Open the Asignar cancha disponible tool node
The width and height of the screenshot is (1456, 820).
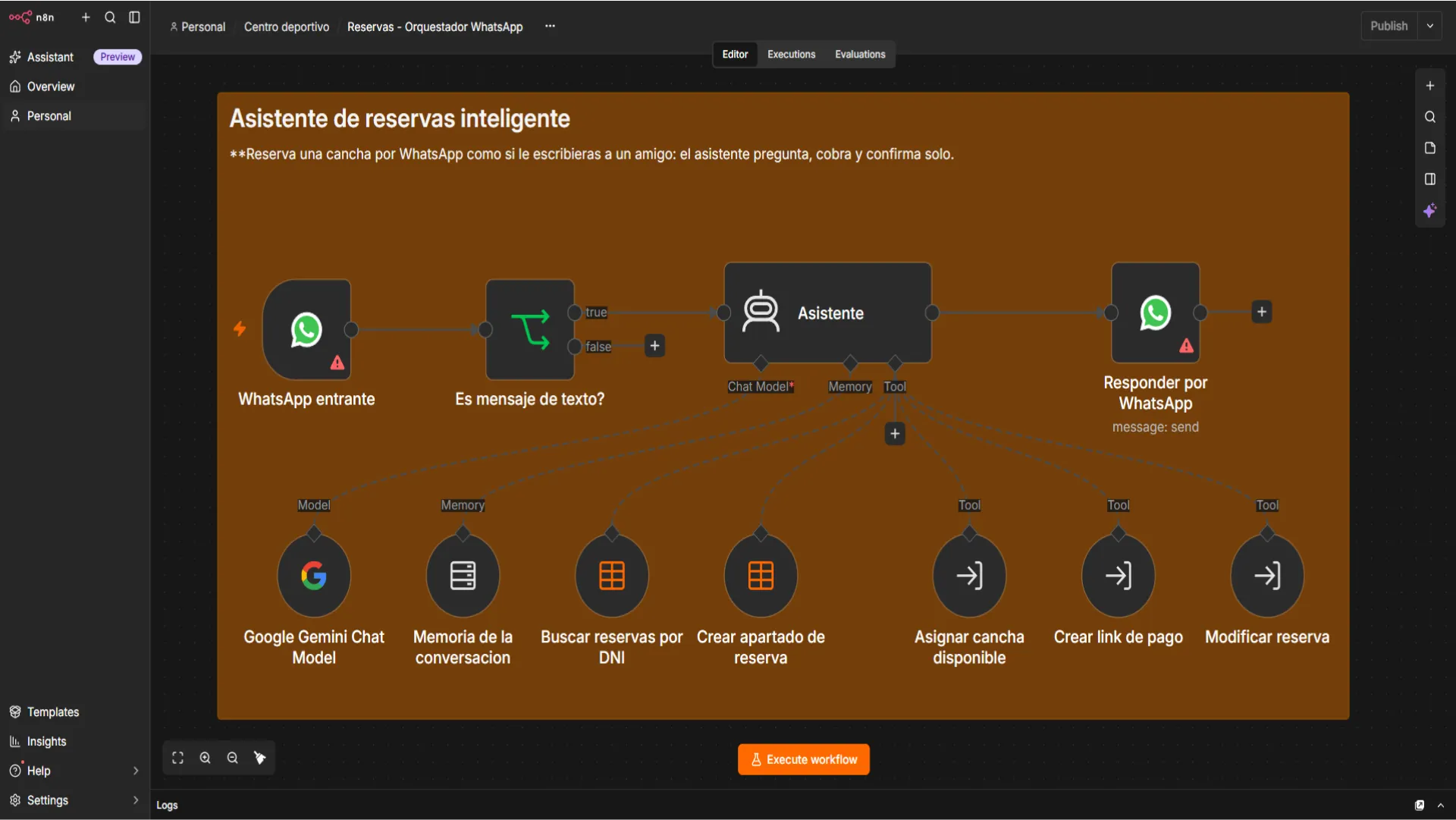point(969,576)
